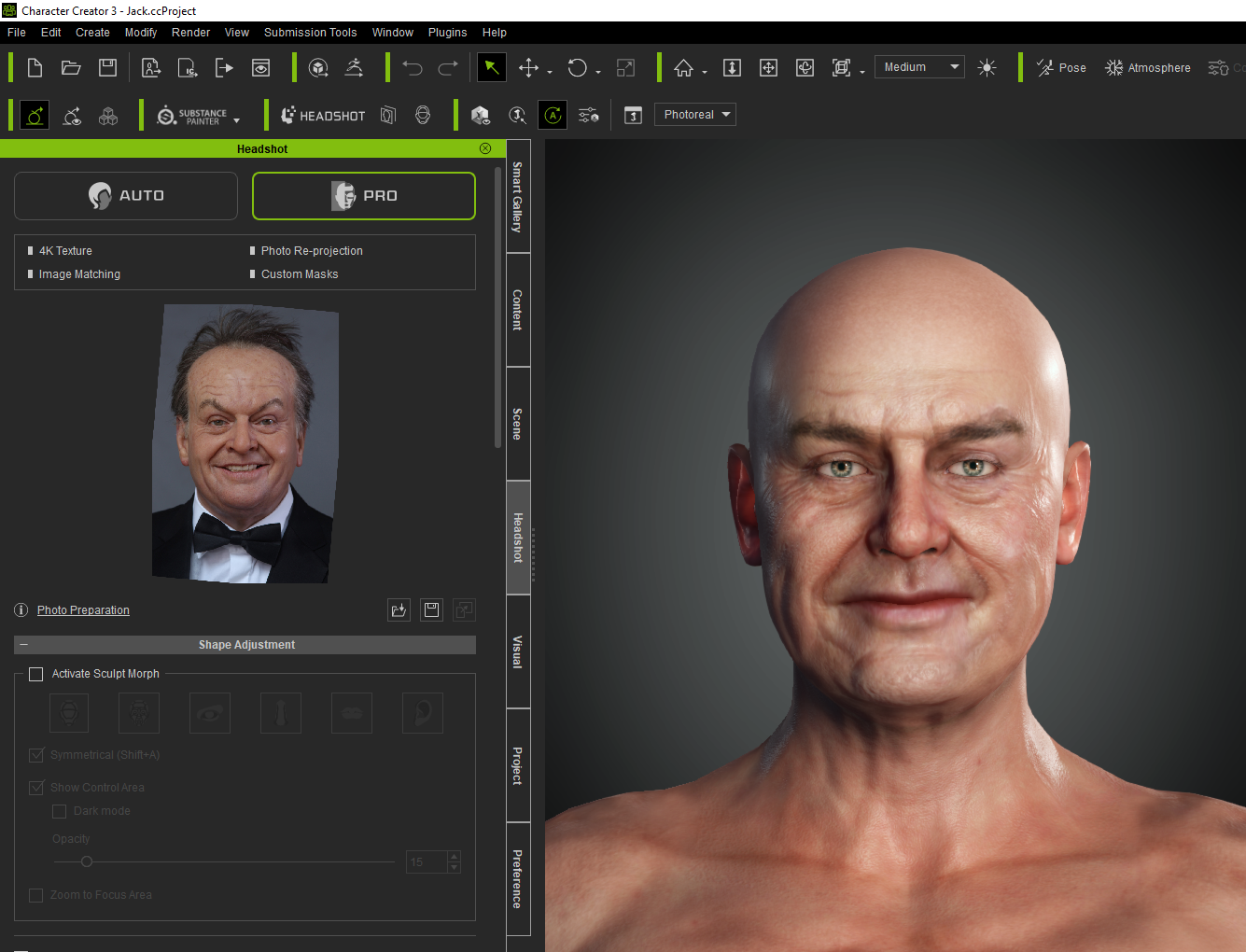
Task: Click the Home camera view icon
Action: [683, 67]
